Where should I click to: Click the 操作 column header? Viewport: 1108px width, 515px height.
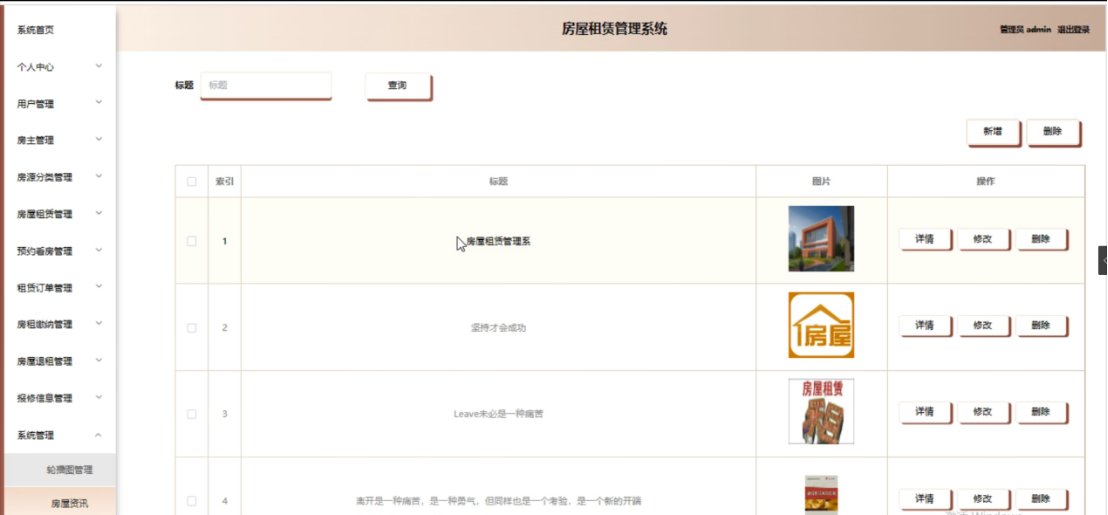(986, 182)
